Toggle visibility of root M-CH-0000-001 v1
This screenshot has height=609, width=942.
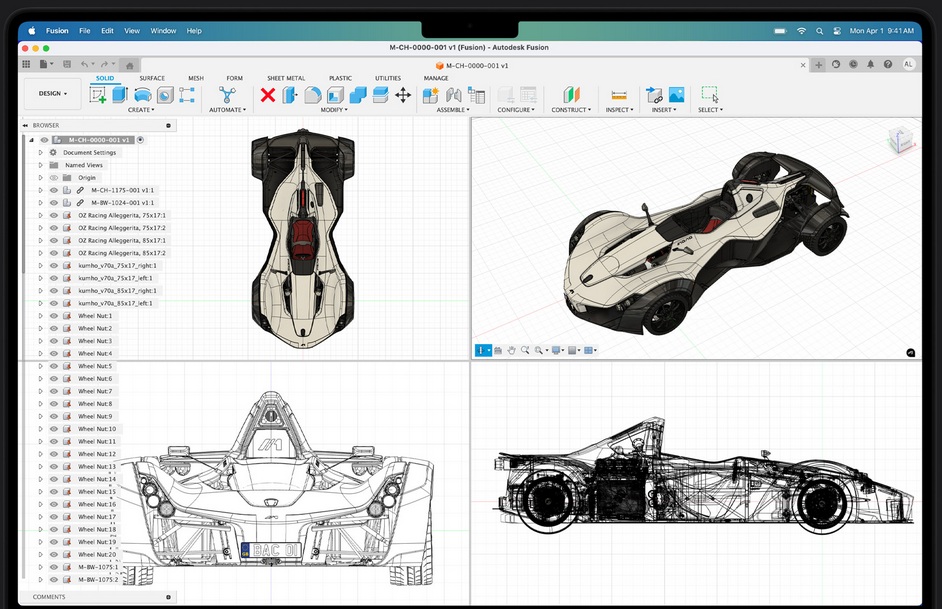43,140
